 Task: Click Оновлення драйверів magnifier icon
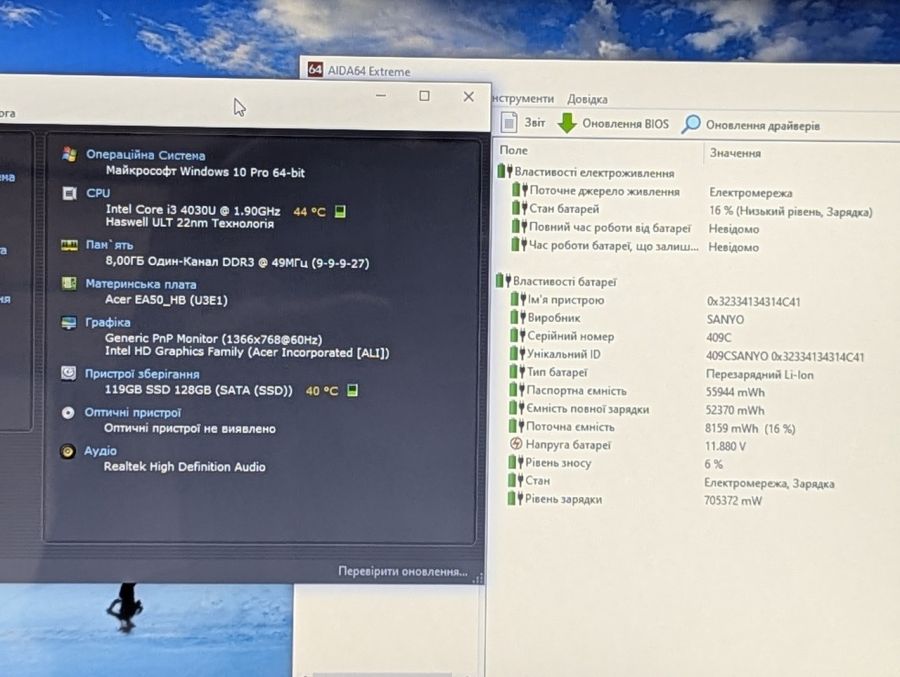[691, 124]
